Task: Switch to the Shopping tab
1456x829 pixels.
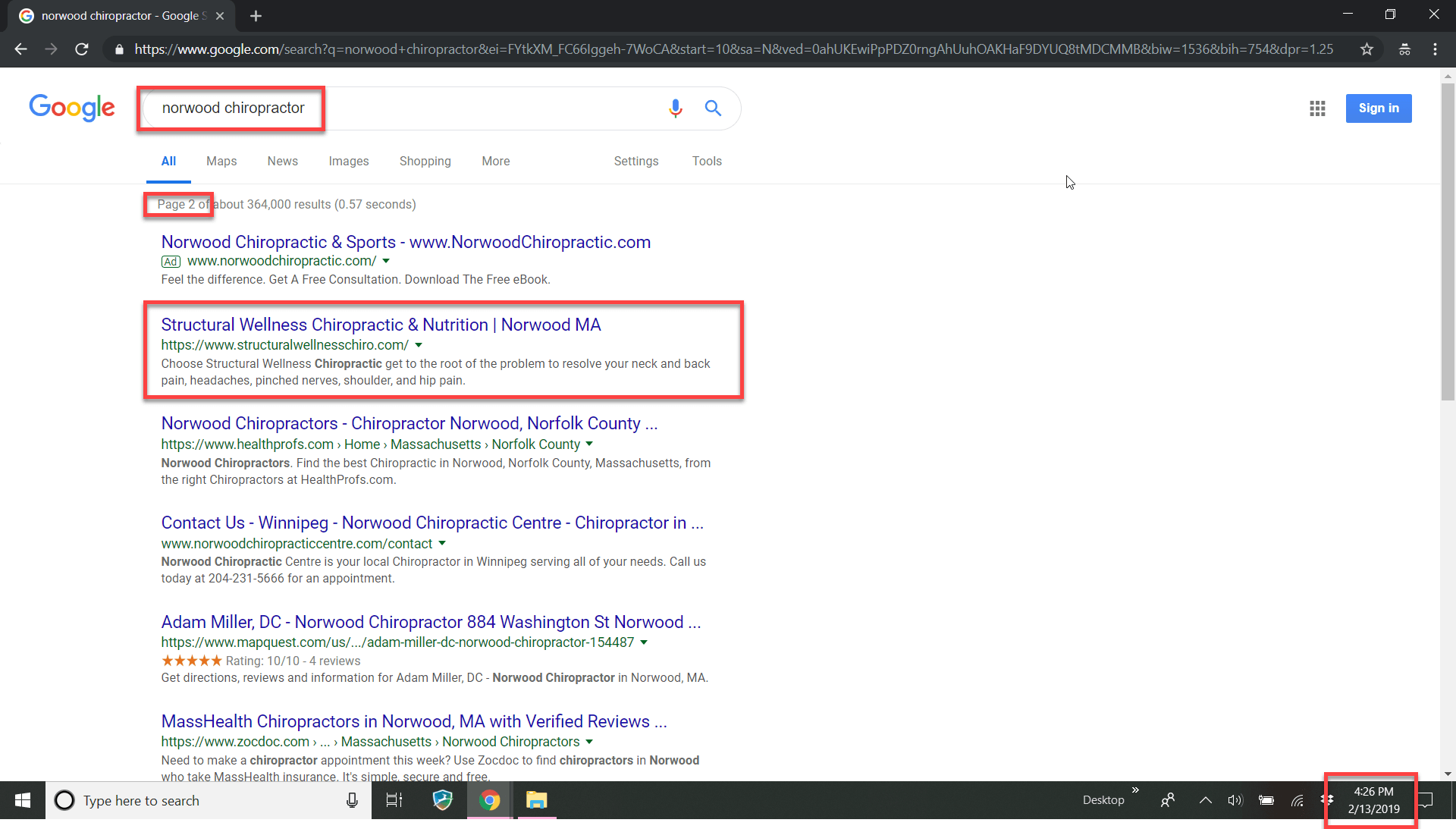Action: 425,162
